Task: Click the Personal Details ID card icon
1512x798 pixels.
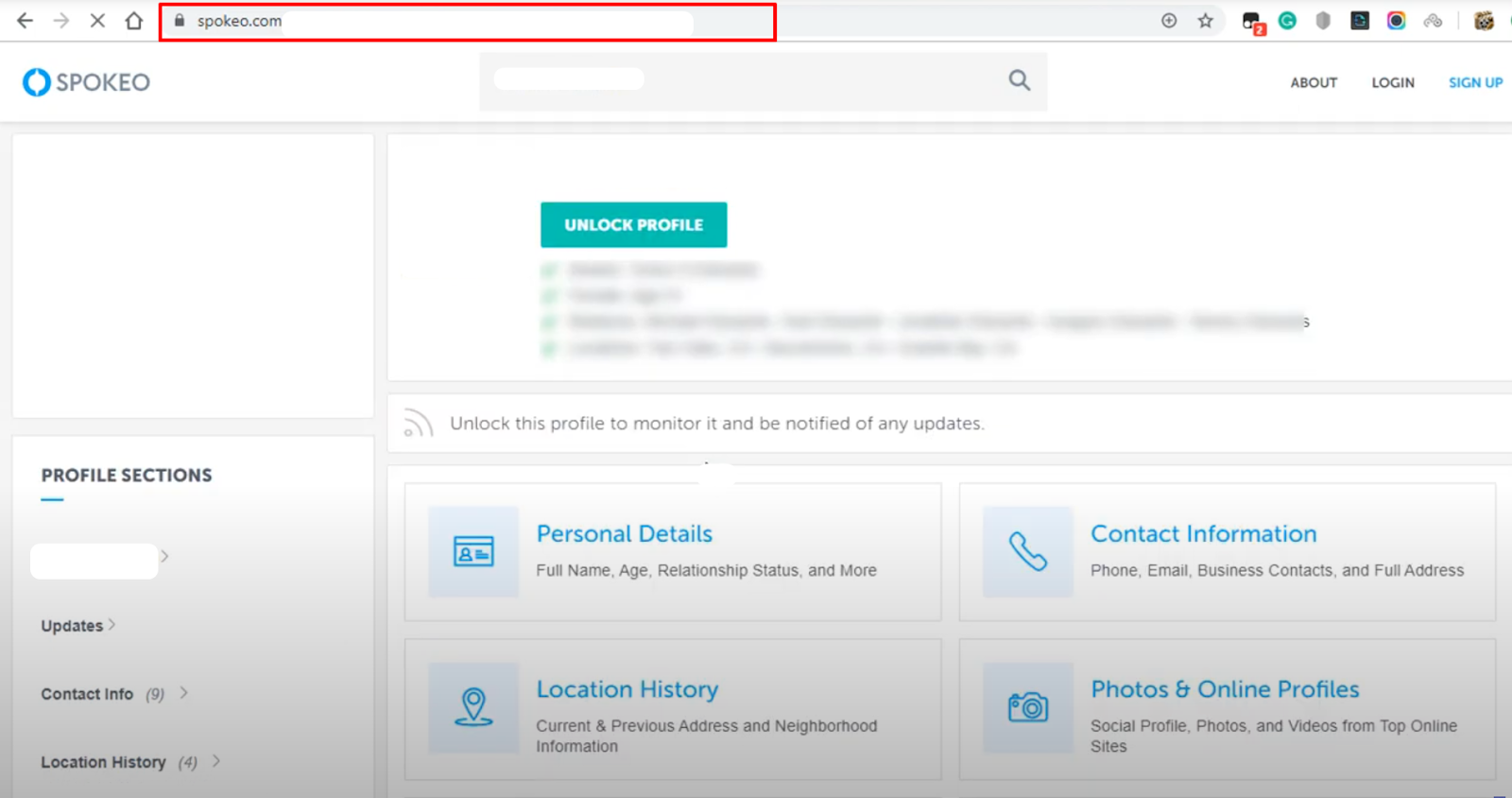Action: click(x=473, y=551)
